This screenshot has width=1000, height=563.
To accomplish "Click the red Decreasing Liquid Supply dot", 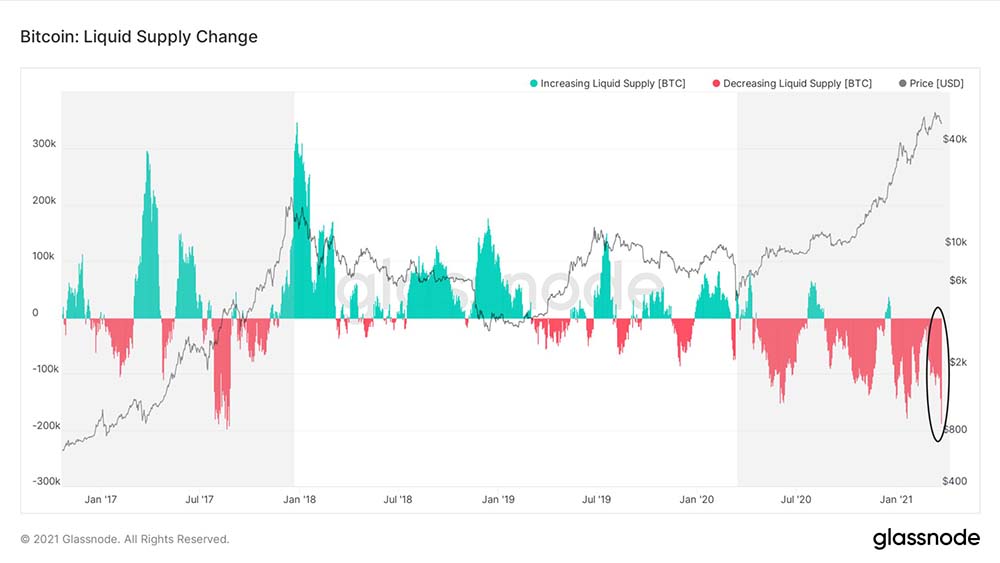I will click(716, 84).
